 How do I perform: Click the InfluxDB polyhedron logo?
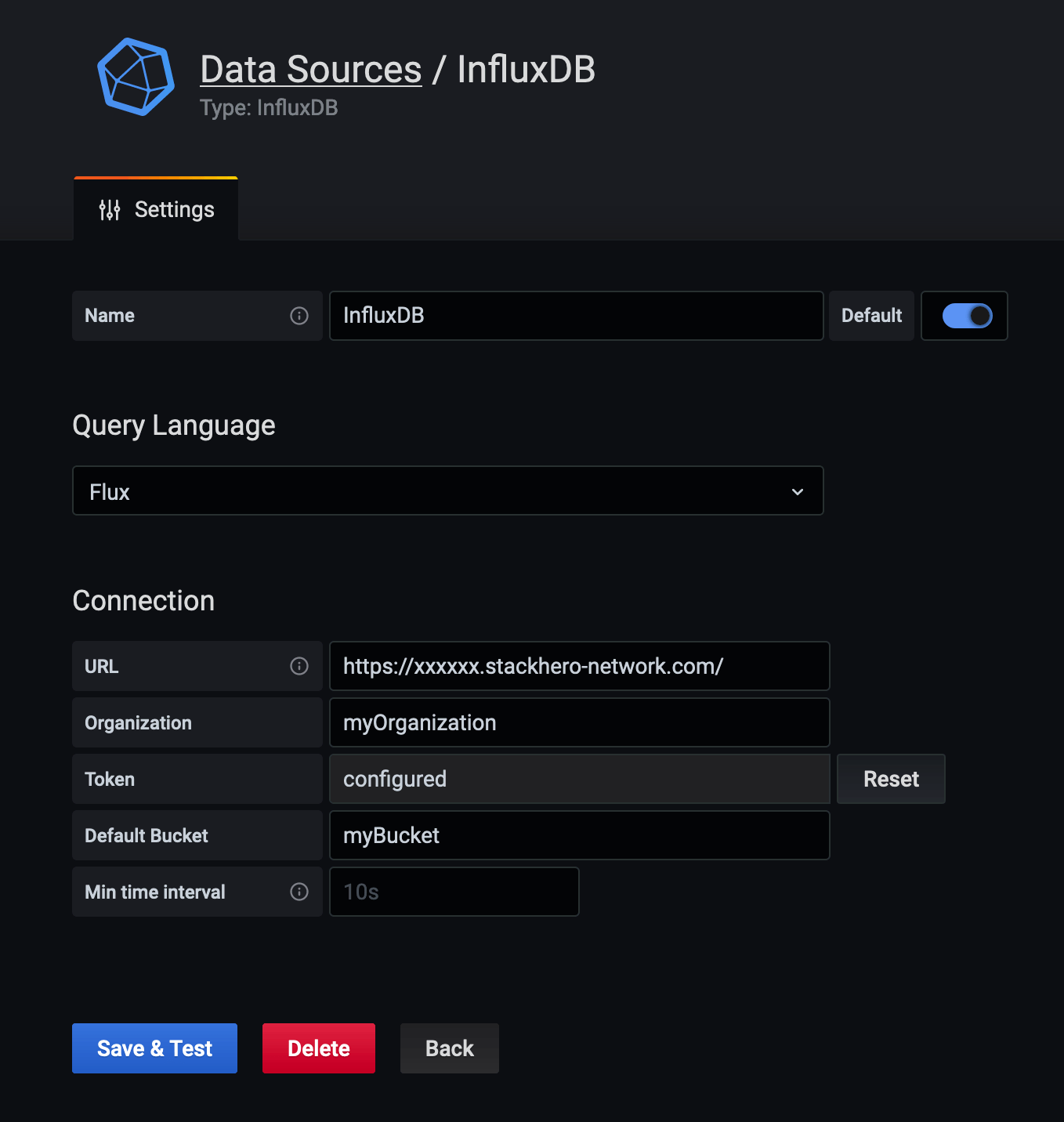[x=136, y=77]
